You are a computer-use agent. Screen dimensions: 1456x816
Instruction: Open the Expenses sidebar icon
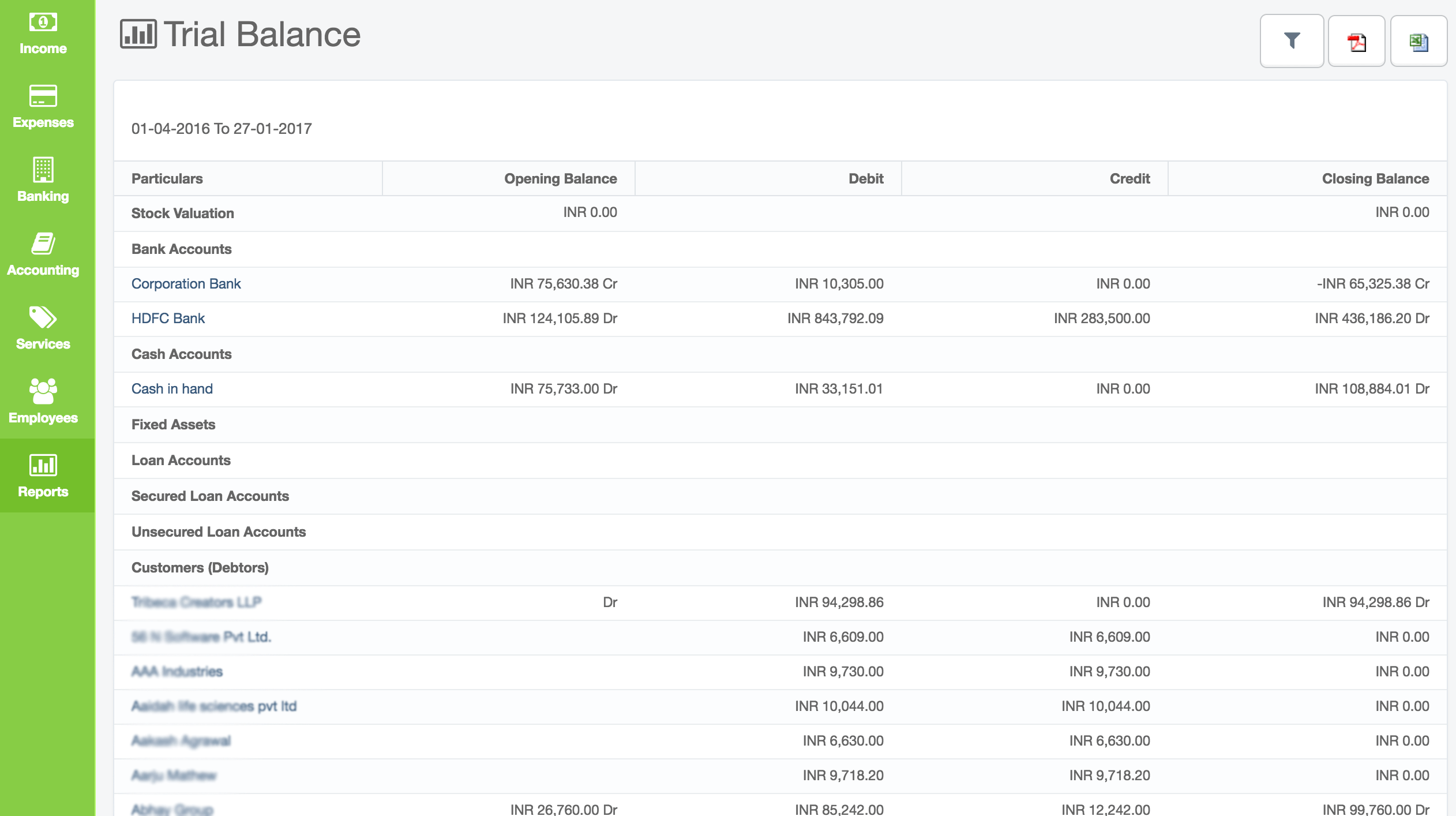43,96
